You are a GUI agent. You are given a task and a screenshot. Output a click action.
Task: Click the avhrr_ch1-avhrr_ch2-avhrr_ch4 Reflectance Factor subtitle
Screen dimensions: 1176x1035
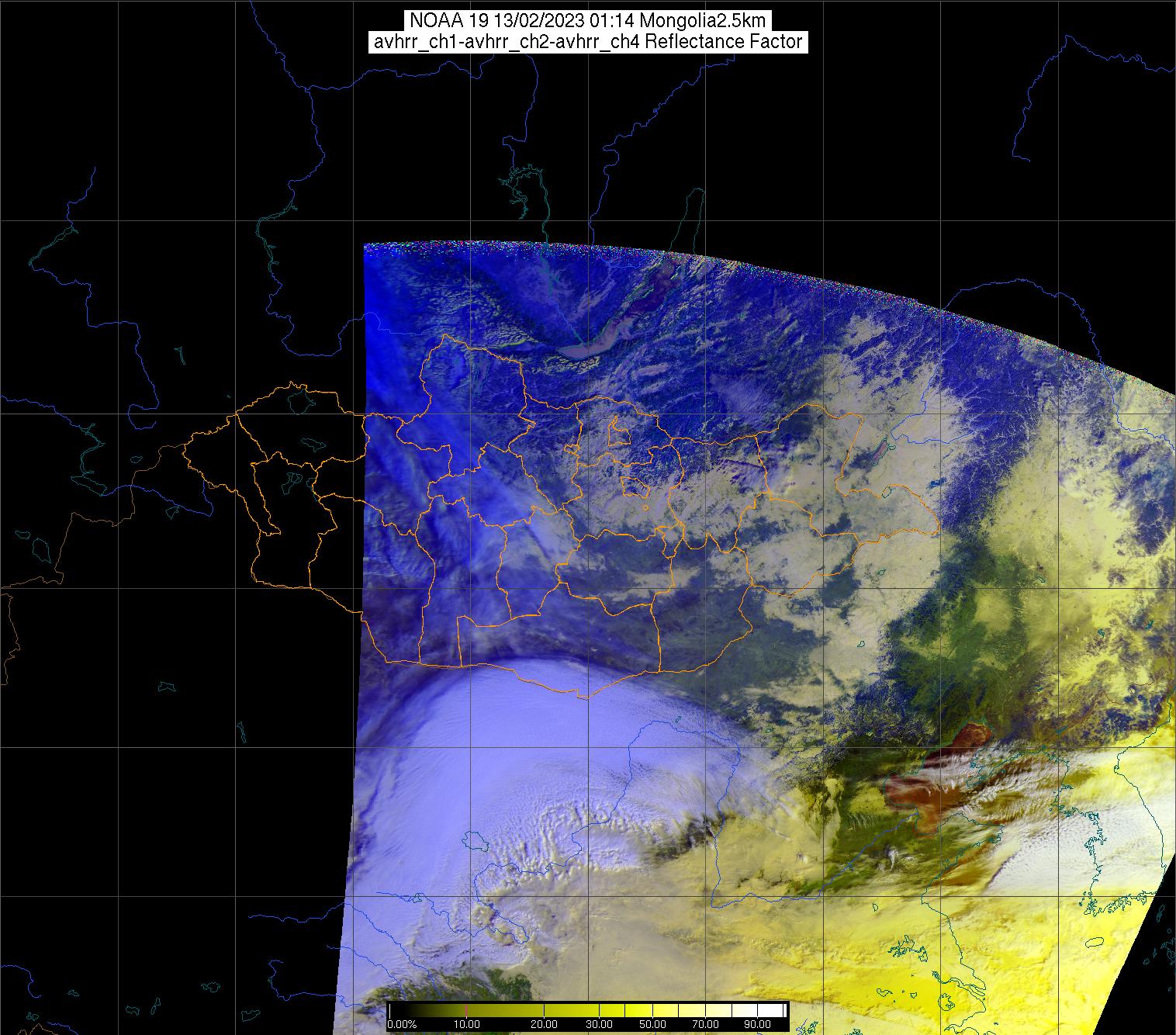587,42
